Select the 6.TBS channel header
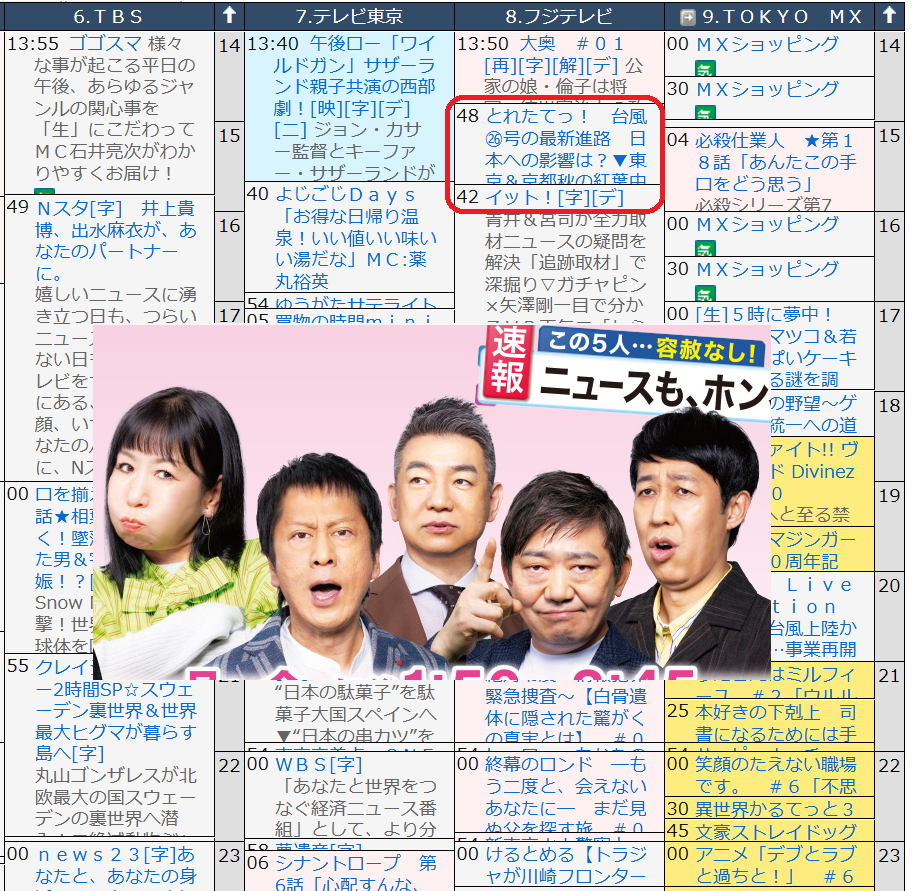The width and height of the screenshot is (913, 891). click(x=108, y=16)
